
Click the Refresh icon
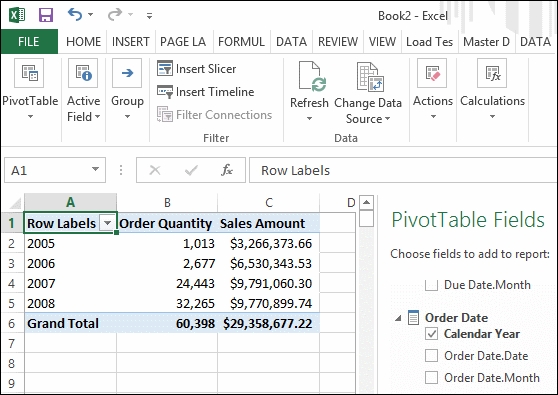(x=312, y=77)
